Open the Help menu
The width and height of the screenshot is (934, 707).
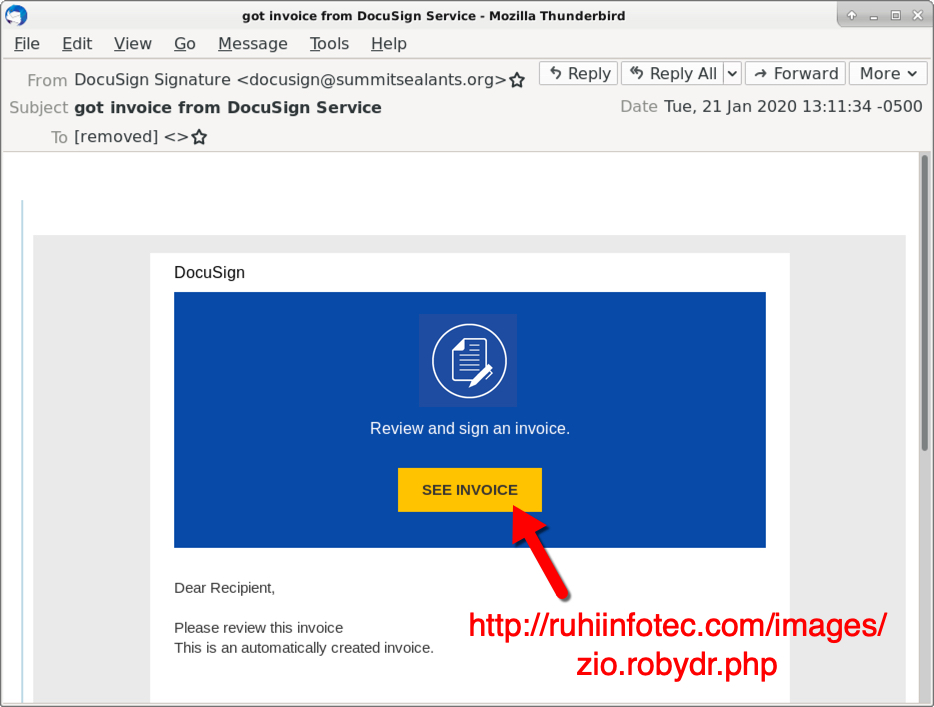tap(388, 43)
